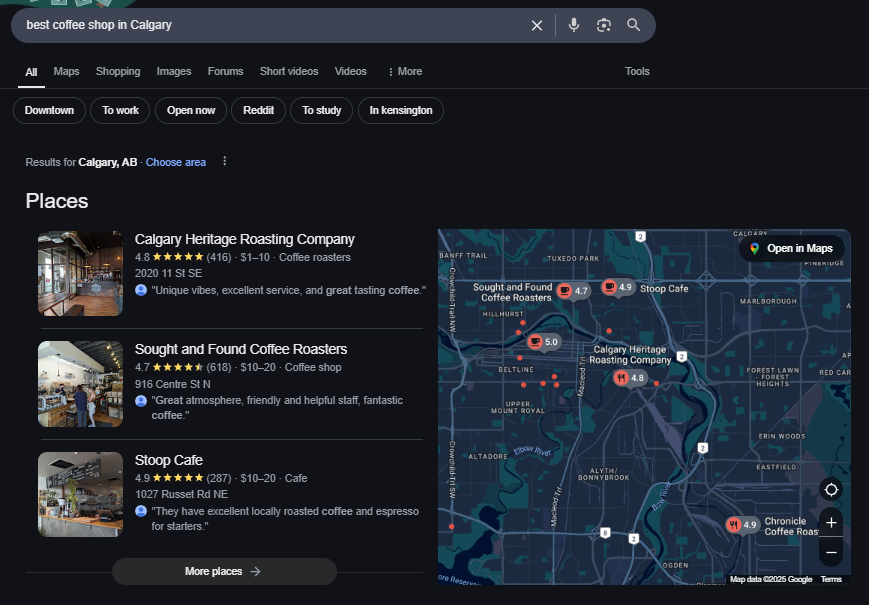Open Google Lens image search
Image resolution: width=869 pixels, height=605 pixels.
pos(604,25)
